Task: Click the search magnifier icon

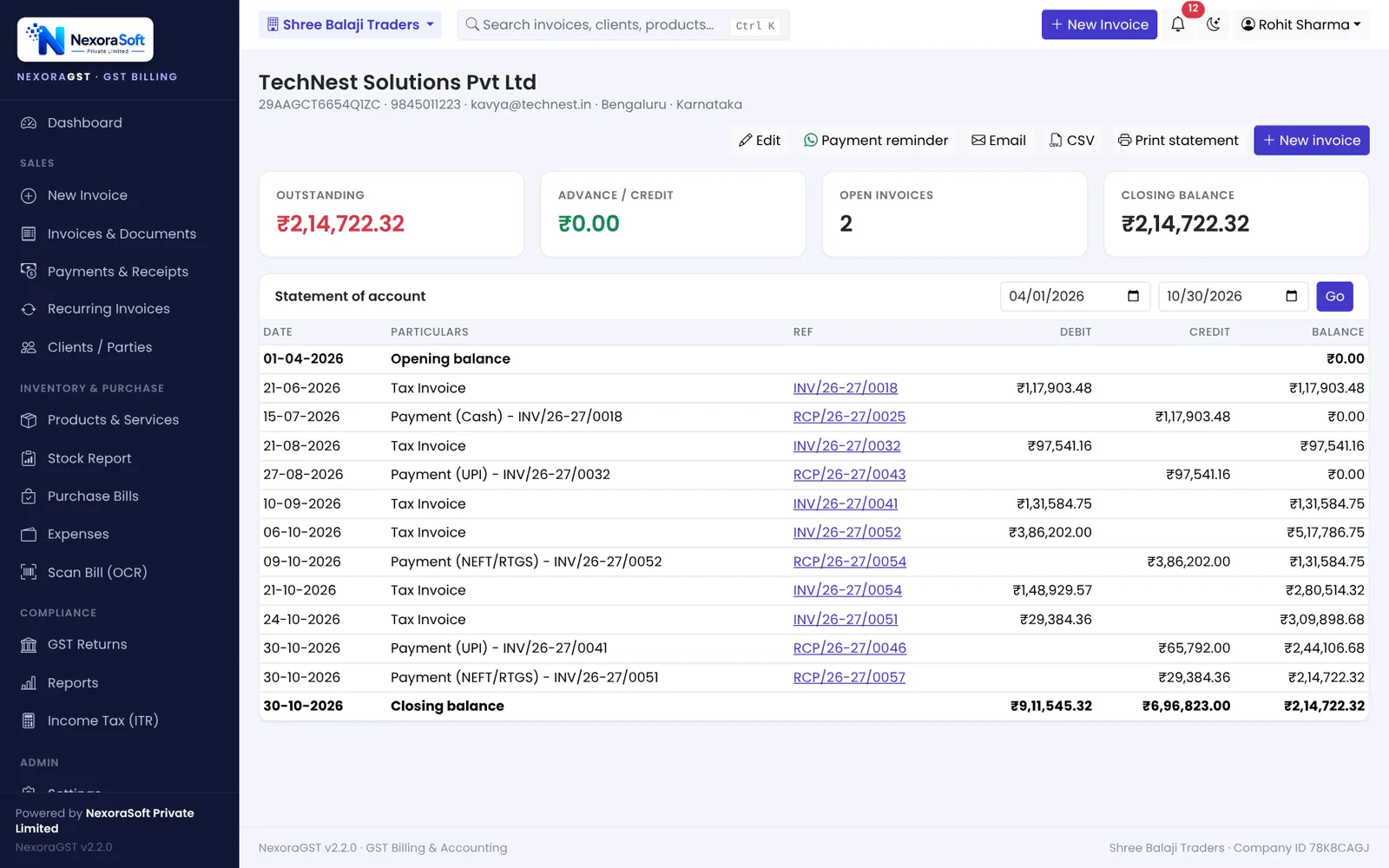Action: pyautogui.click(x=472, y=24)
